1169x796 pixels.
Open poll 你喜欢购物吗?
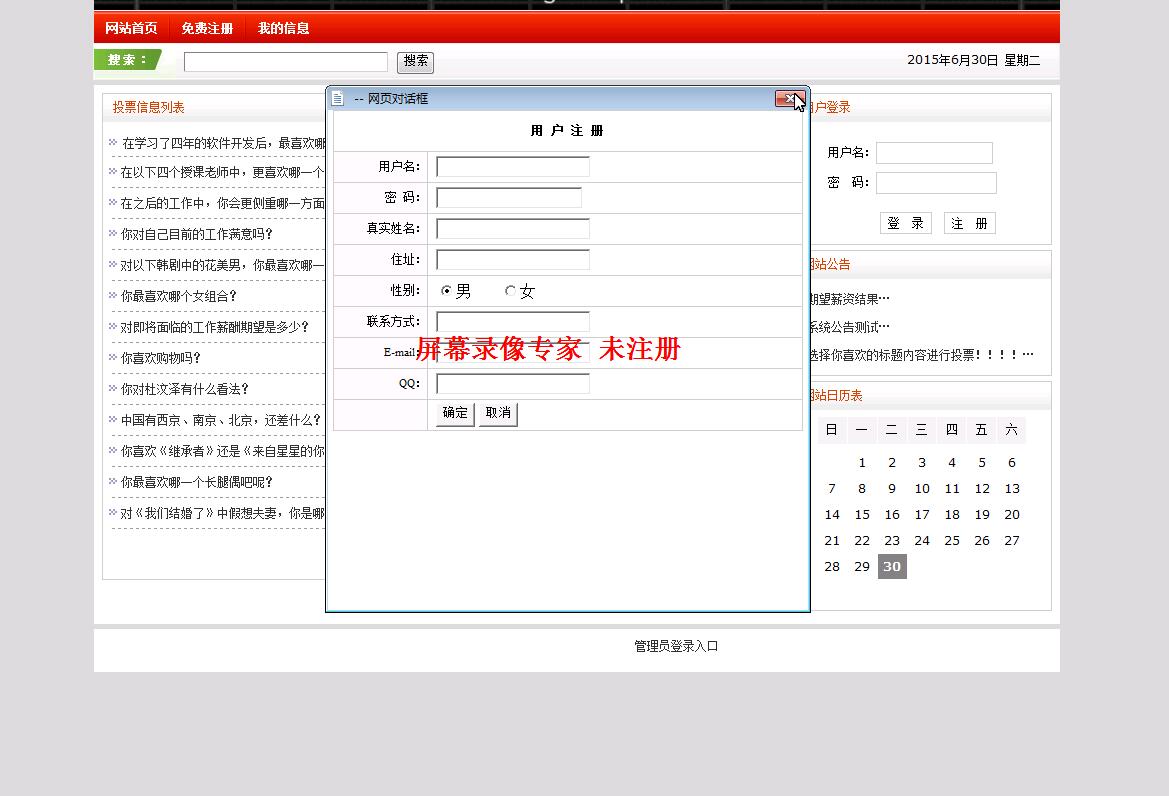click(160, 358)
